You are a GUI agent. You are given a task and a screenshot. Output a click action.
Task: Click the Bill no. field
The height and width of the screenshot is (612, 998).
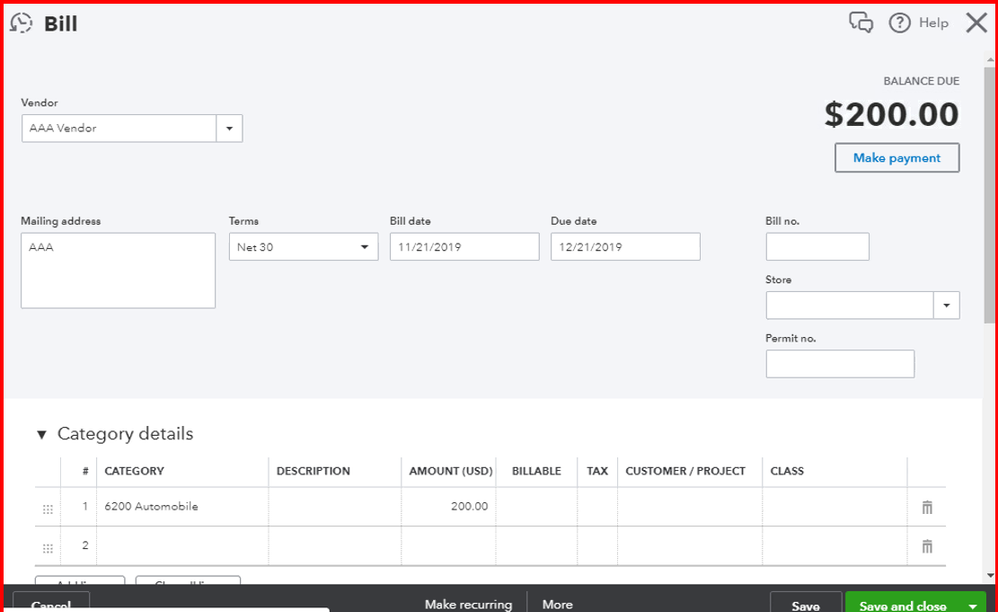click(817, 247)
